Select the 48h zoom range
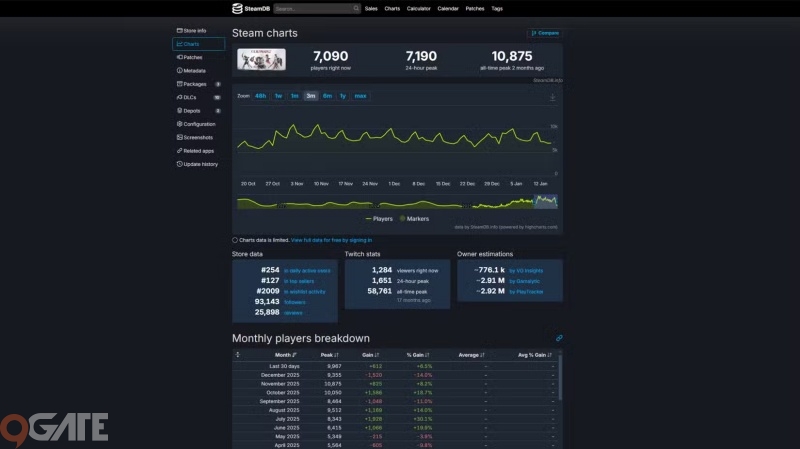The height and width of the screenshot is (449, 800). coord(260,96)
